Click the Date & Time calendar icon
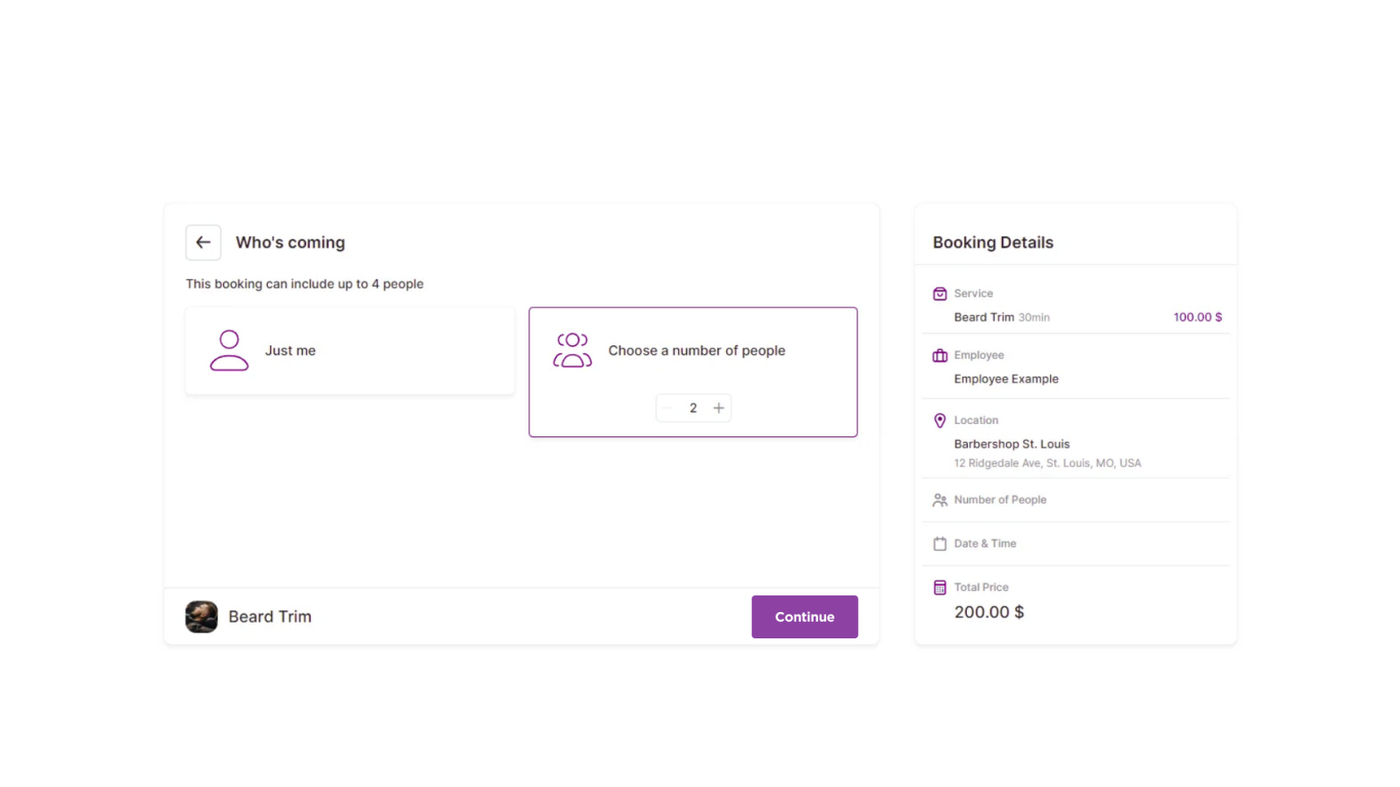The width and height of the screenshot is (1400, 787). click(940, 544)
